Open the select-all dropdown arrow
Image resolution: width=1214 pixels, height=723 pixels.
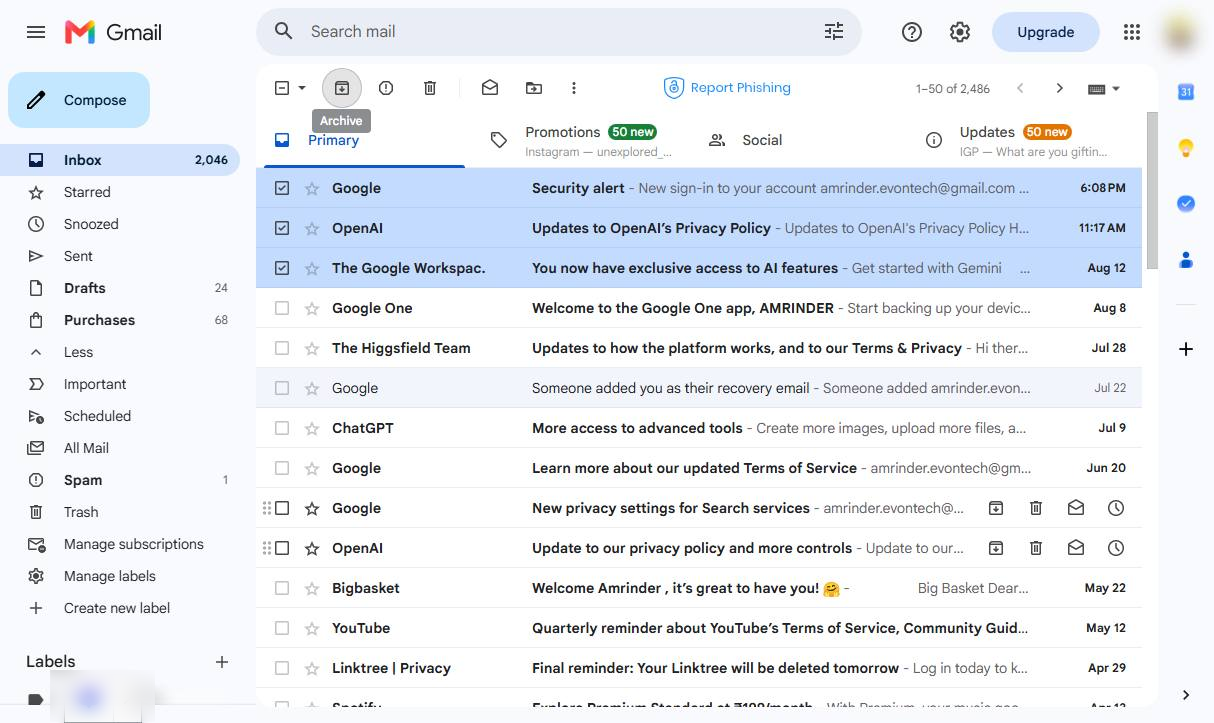point(303,88)
